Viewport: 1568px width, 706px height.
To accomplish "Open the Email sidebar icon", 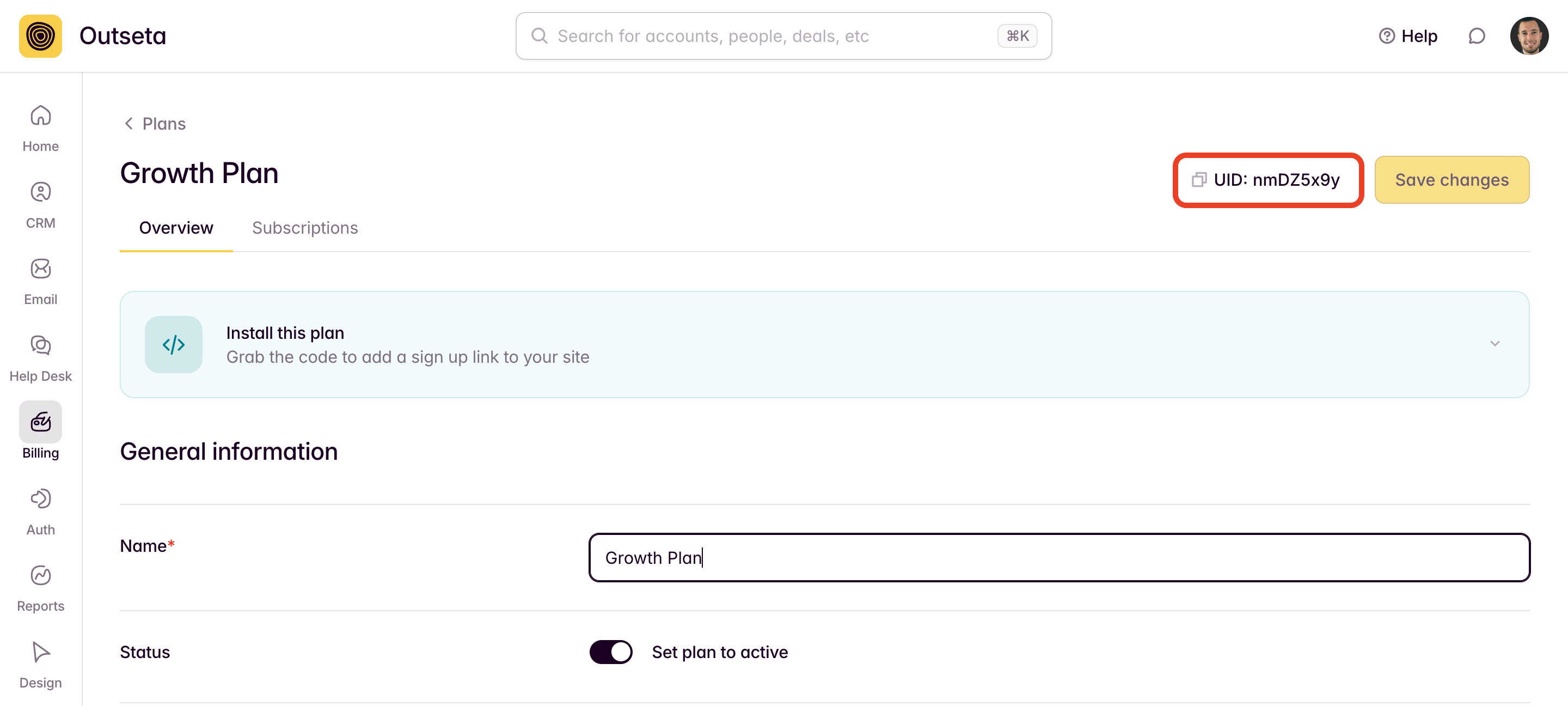I will 40,269.
